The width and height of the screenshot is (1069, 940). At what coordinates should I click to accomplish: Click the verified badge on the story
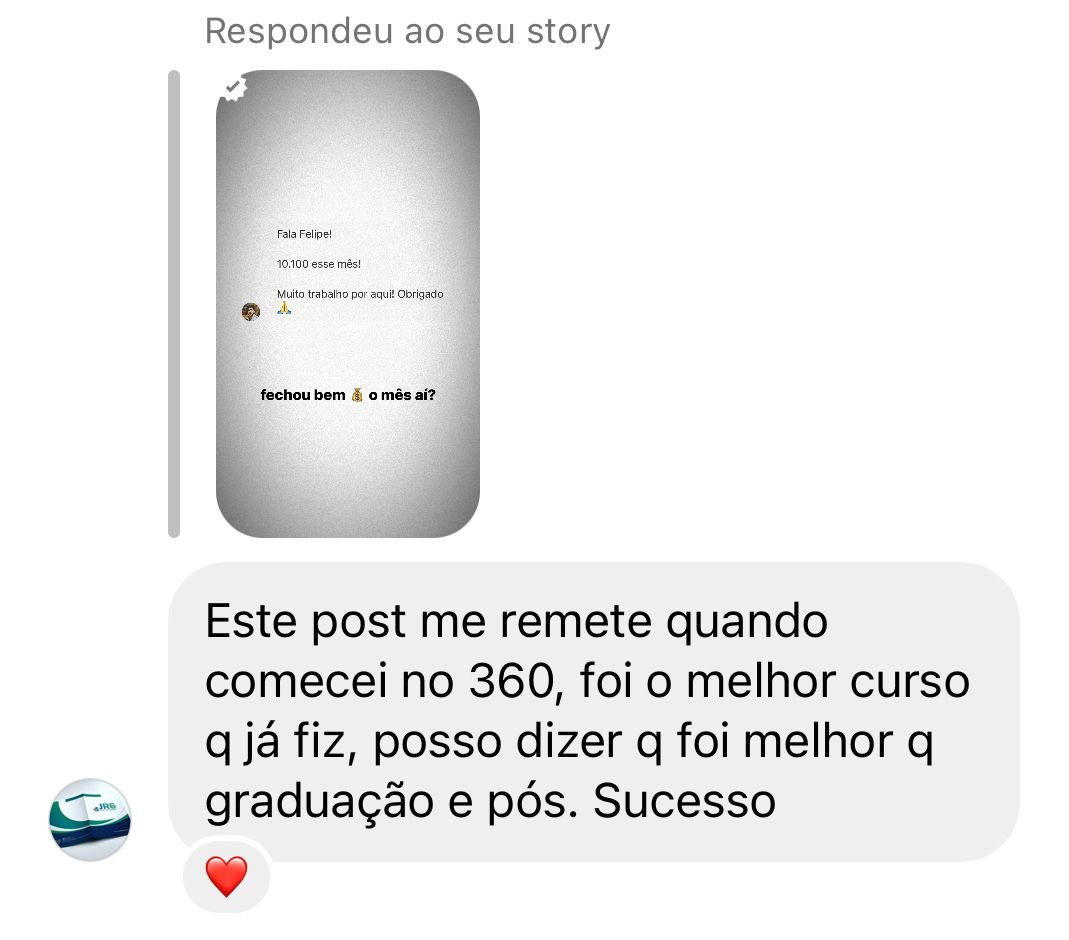[234, 87]
